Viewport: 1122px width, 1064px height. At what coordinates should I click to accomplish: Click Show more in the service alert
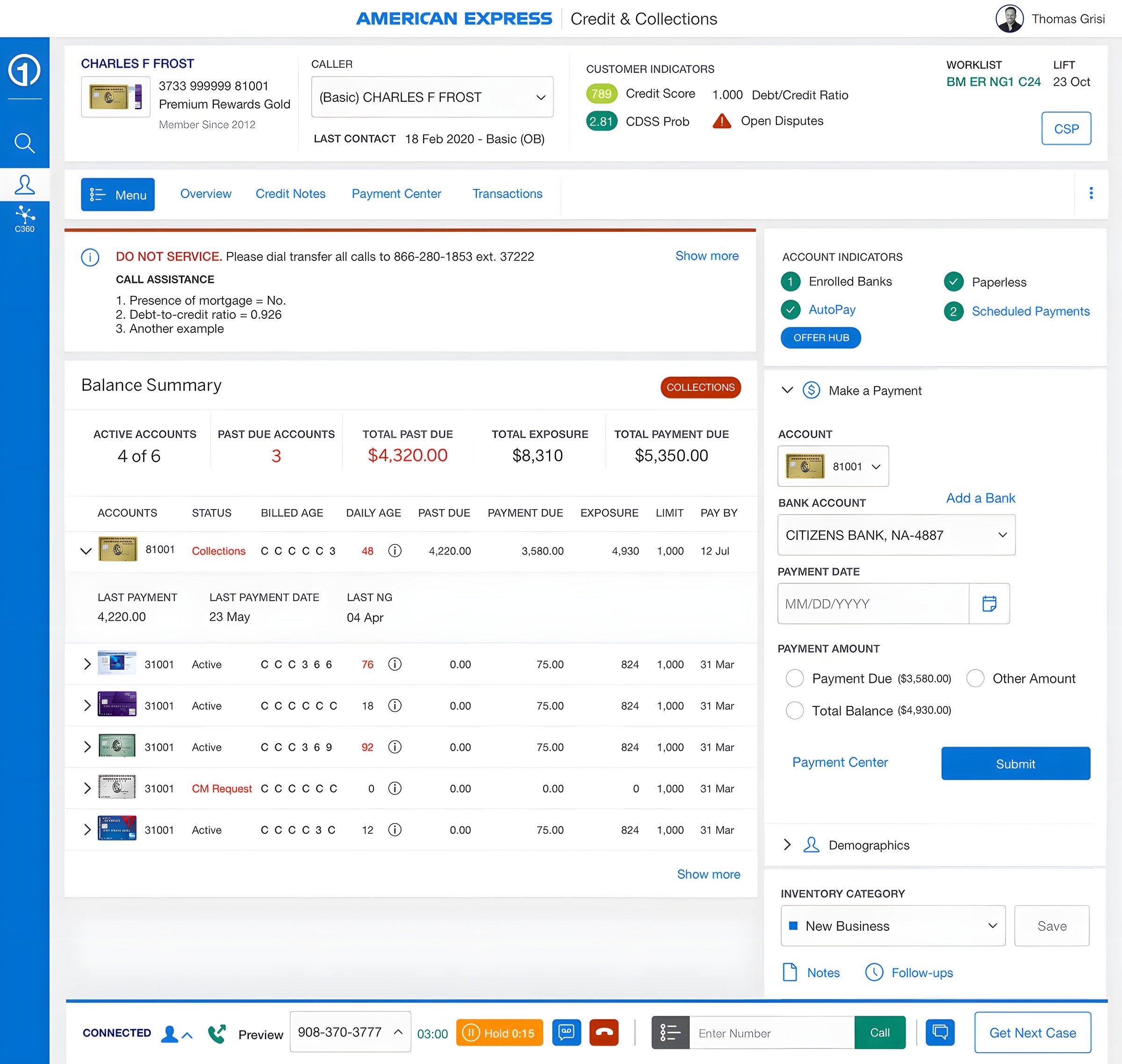(x=707, y=256)
